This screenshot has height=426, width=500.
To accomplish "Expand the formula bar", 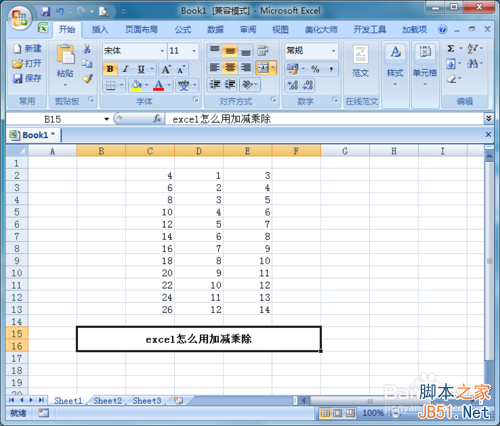I will tap(489, 118).
